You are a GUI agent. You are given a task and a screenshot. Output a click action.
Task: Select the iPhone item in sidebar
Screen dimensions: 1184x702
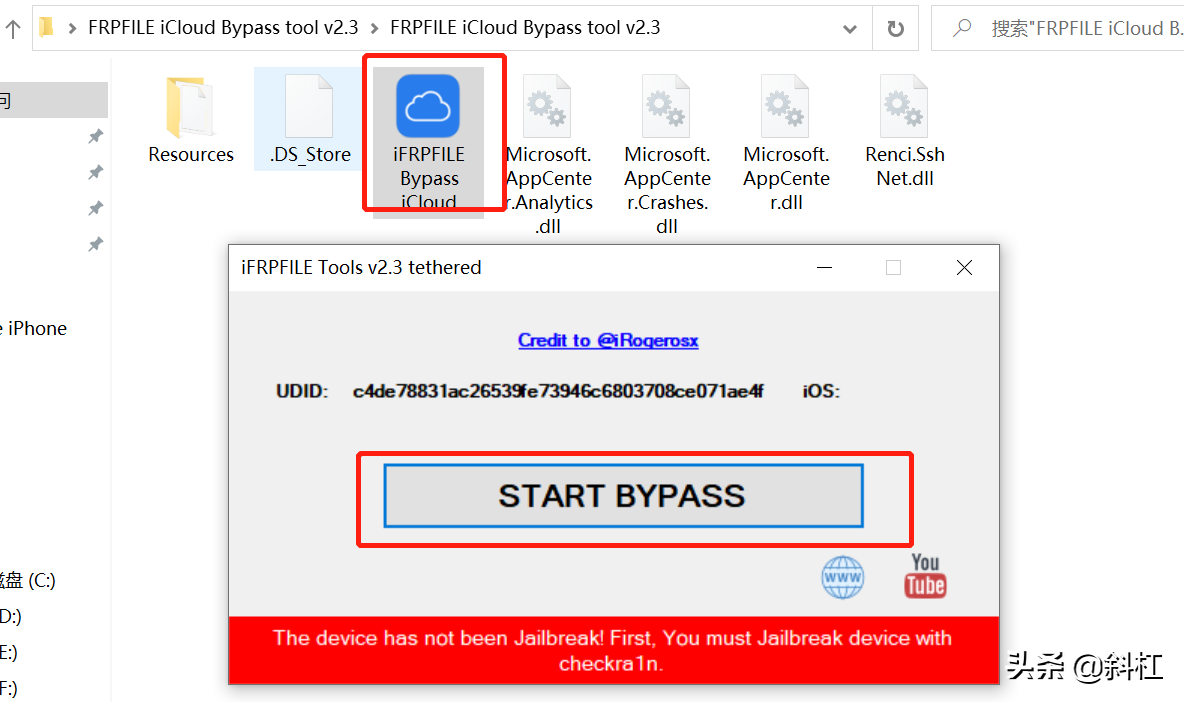pyautogui.click(x=34, y=328)
